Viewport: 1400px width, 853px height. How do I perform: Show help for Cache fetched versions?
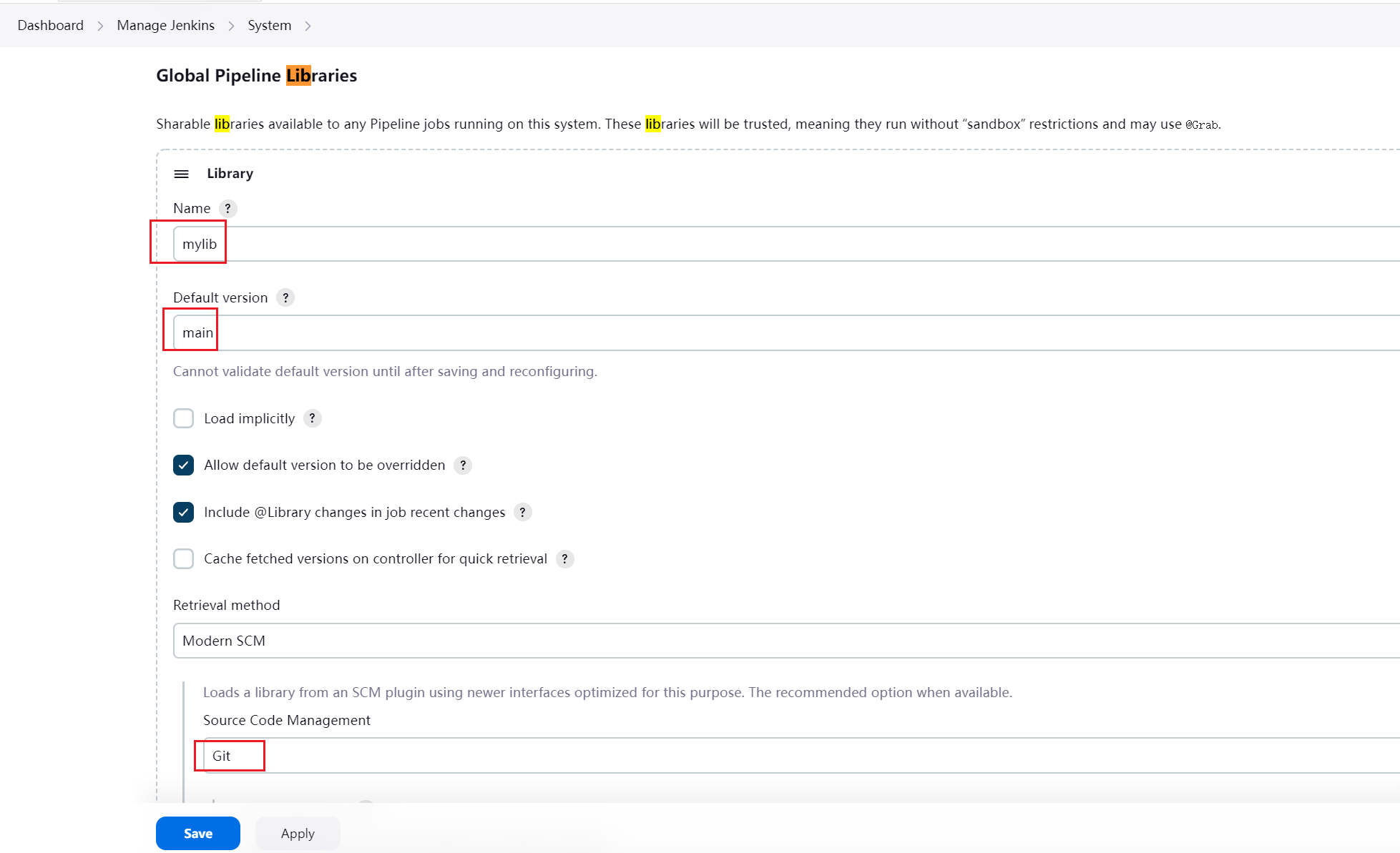click(x=564, y=559)
